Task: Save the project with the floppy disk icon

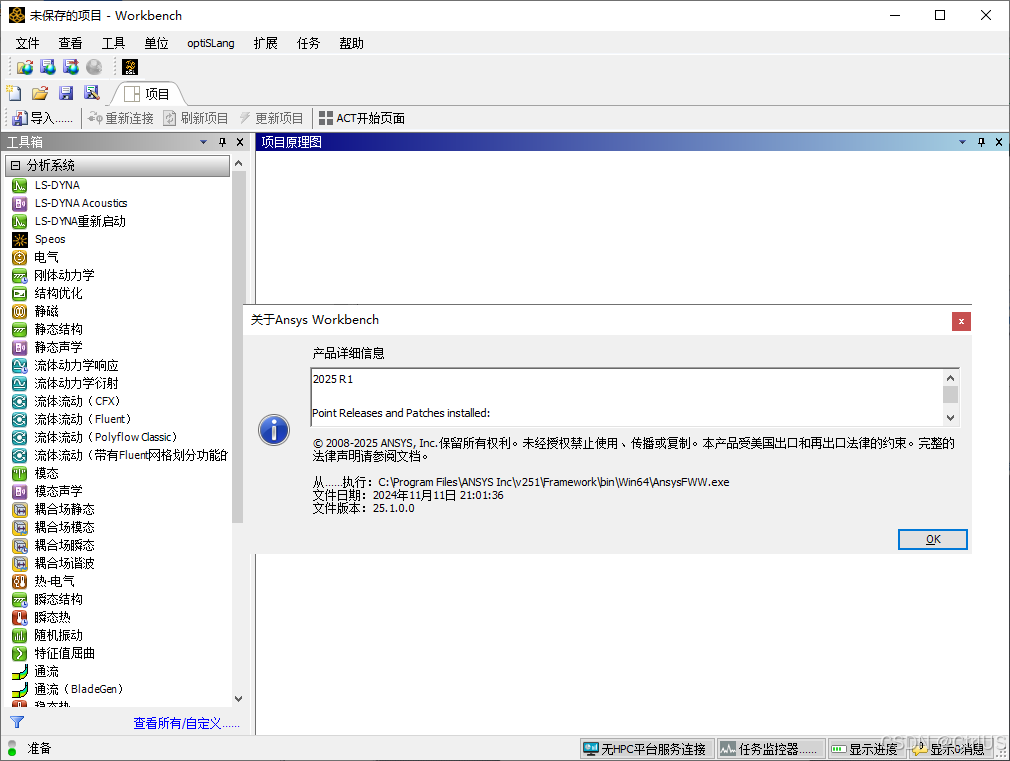Action: [x=66, y=93]
